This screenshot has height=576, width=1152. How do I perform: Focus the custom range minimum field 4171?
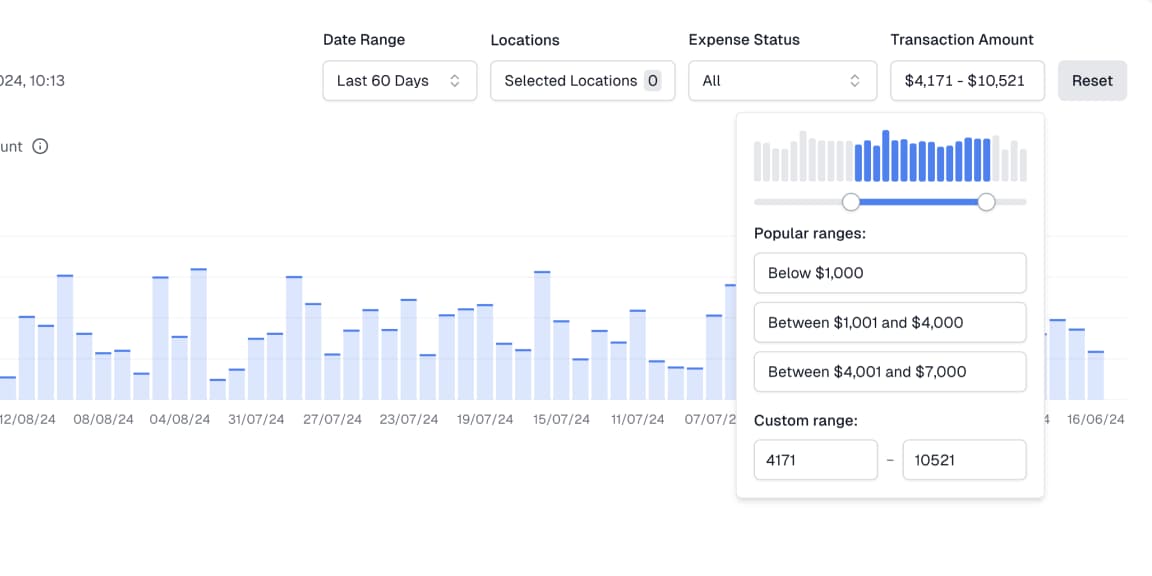click(815, 460)
